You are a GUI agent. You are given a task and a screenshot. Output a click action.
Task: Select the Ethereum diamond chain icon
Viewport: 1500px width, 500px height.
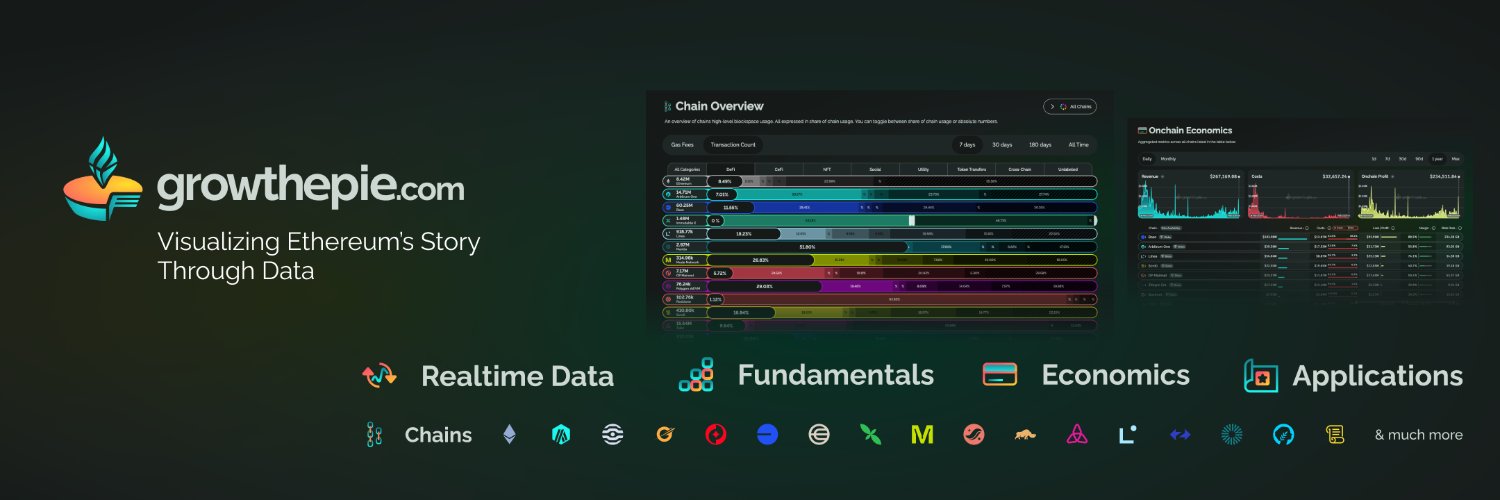pyautogui.click(x=510, y=434)
